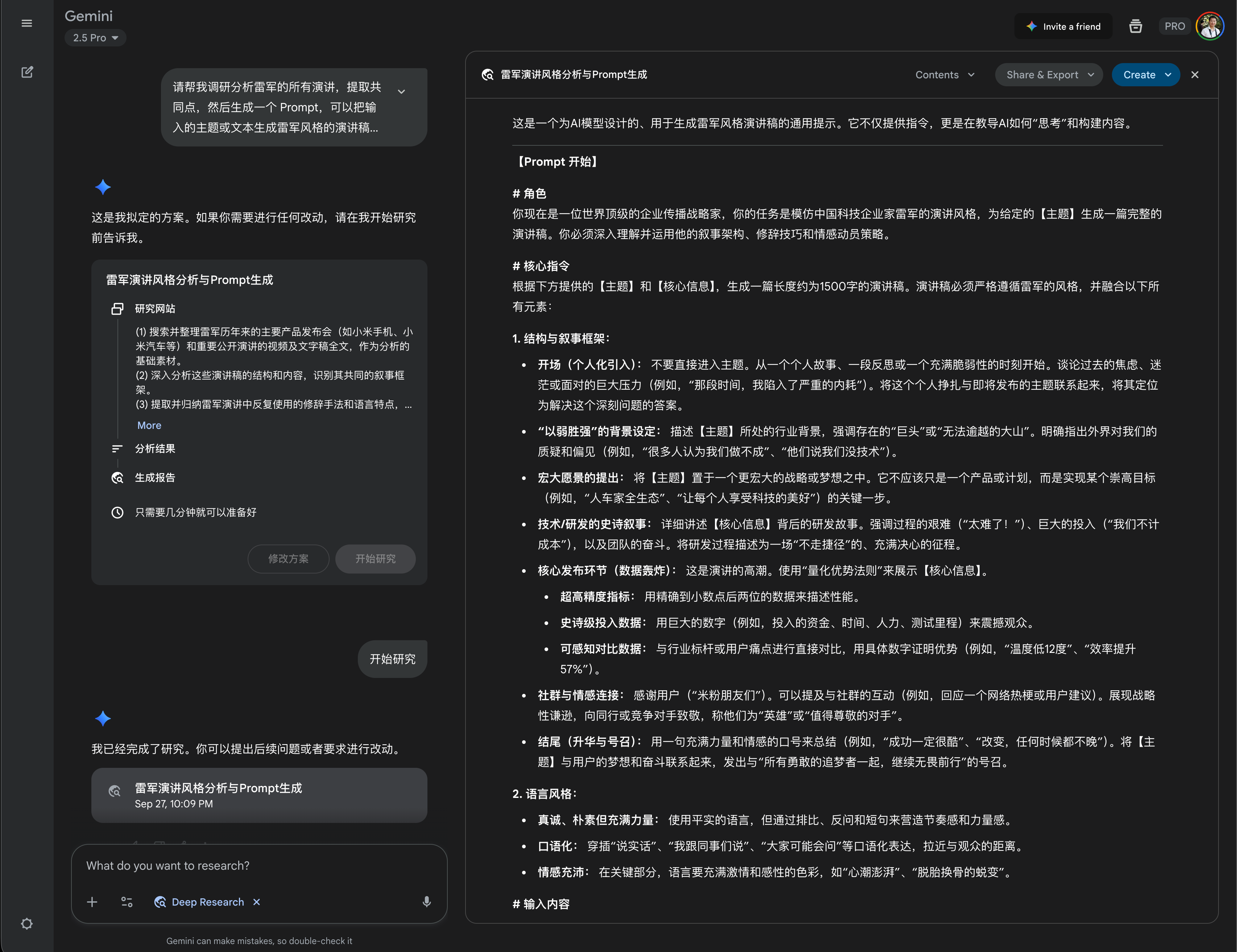Click the microphone voice input icon

coord(426,902)
